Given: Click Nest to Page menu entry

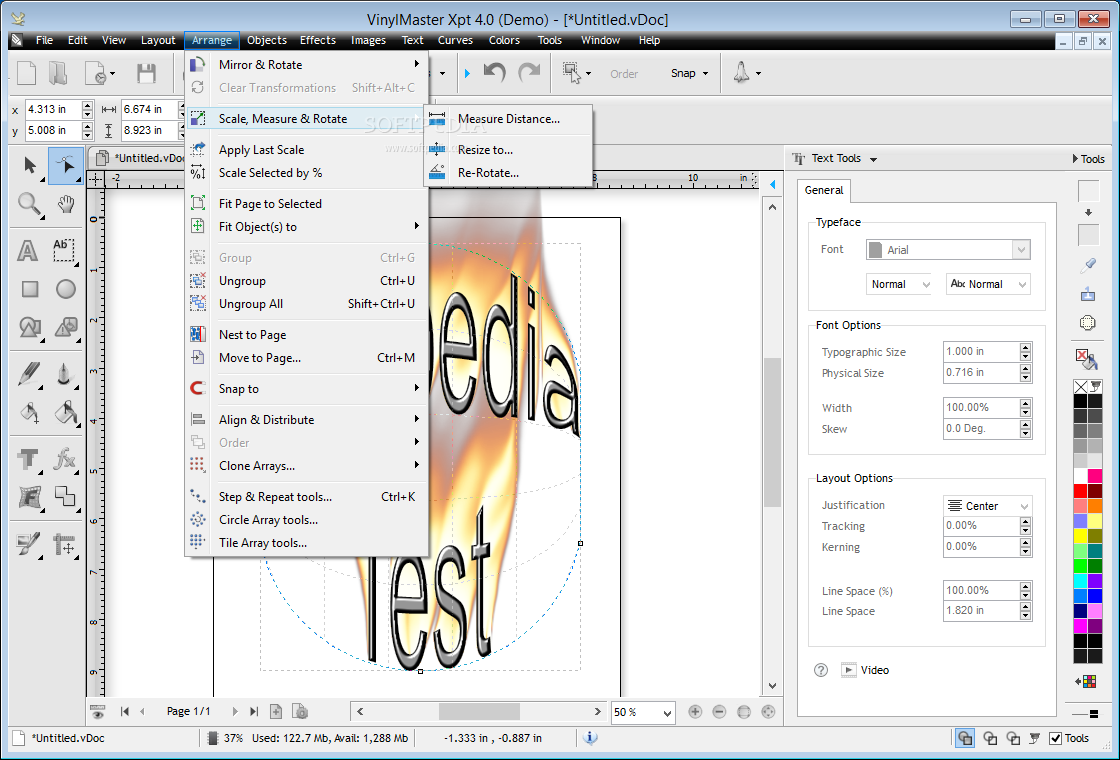Looking at the screenshot, I should pyautogui.click(x=307, y=335).
